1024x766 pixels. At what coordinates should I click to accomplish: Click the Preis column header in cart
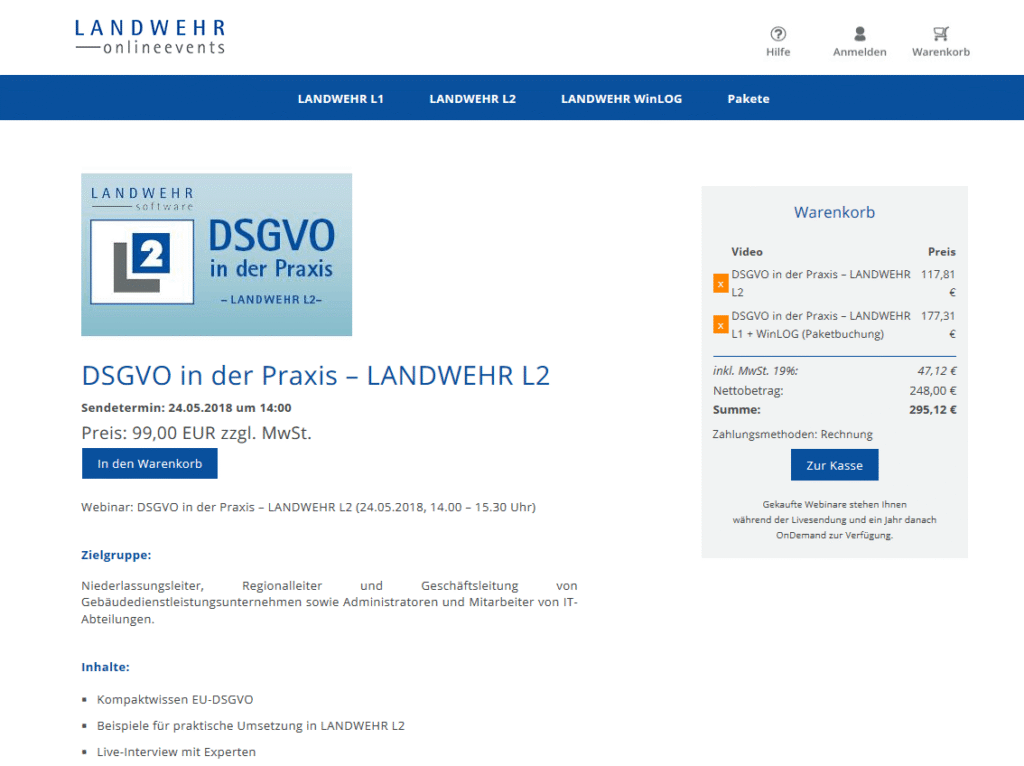point(941,251)
